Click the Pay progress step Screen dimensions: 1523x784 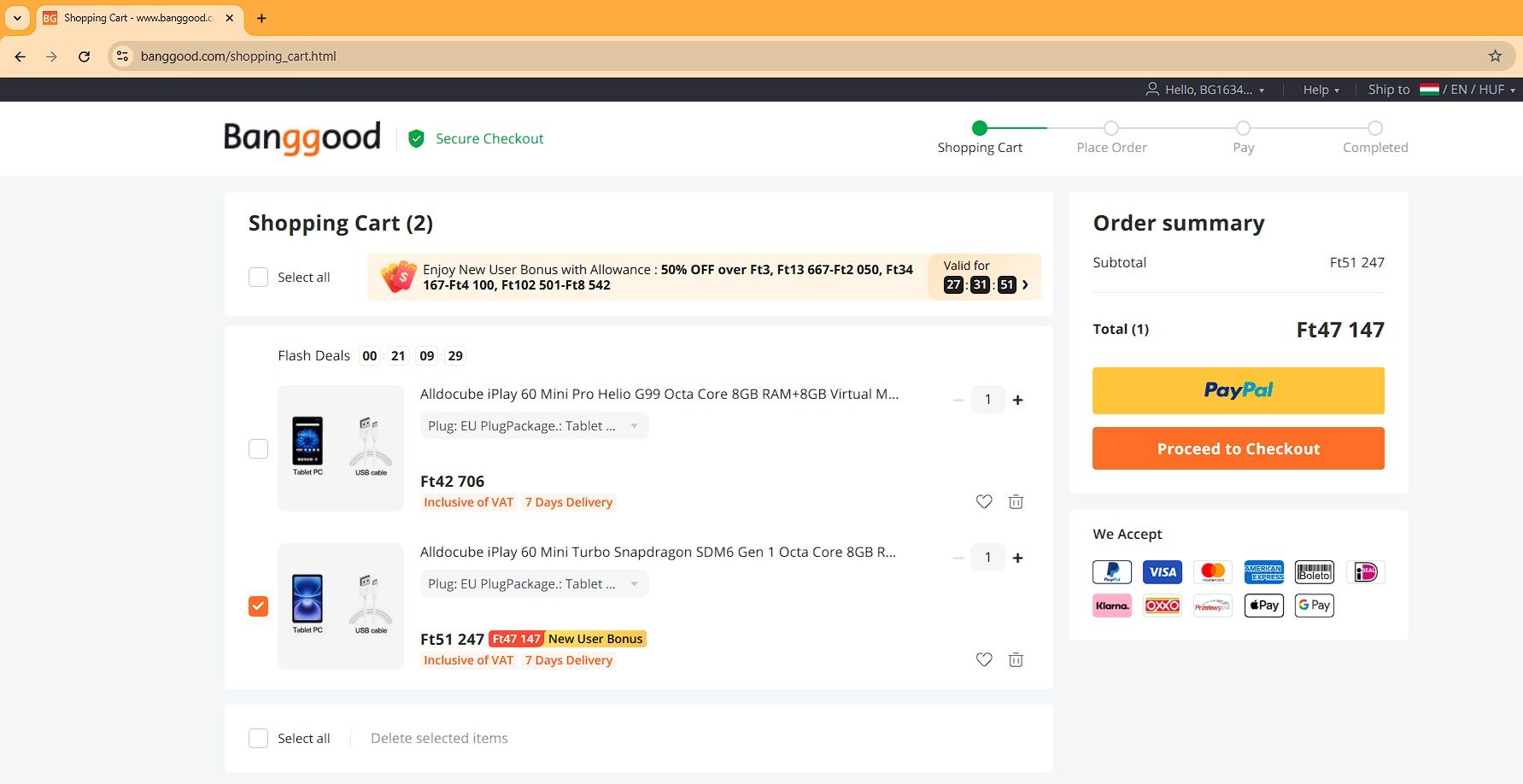pos(1243,138)
